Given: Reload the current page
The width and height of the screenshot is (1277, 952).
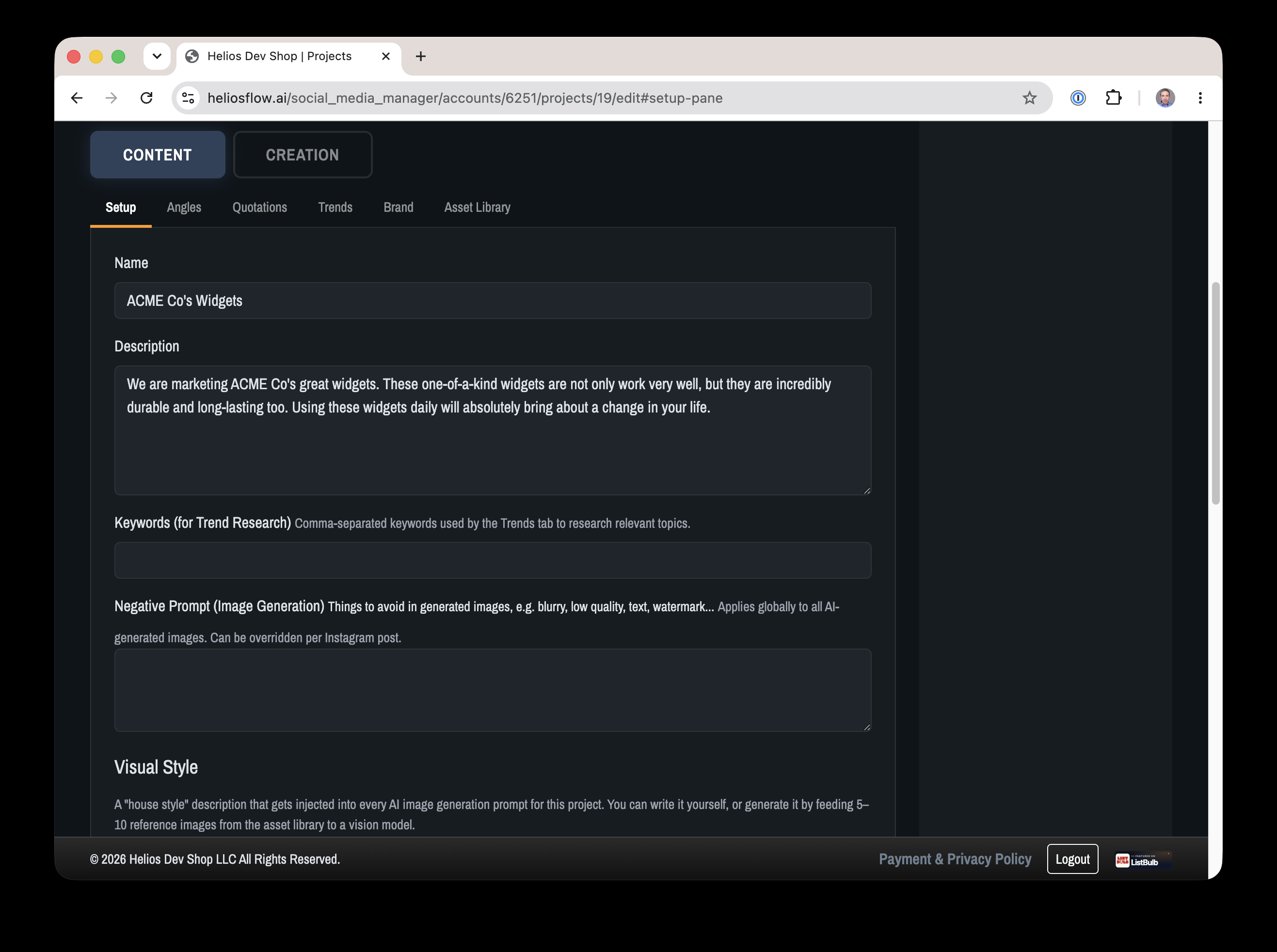Looking at the screenshot, I should pos(146,98).
